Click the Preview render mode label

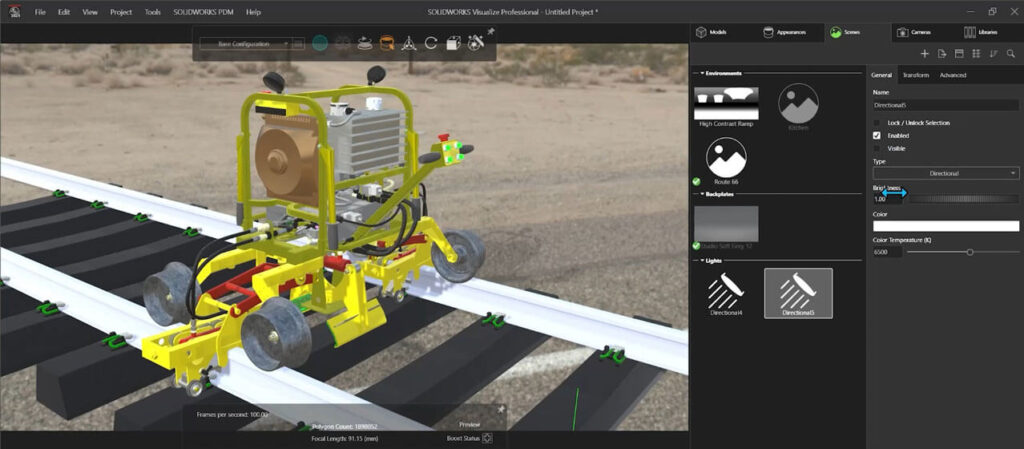(469, 424)
